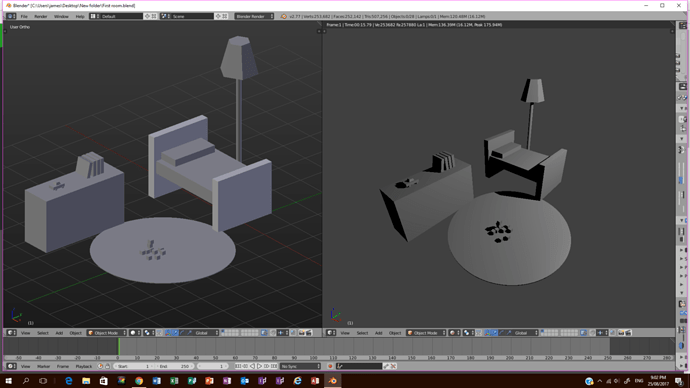This screenshot has width=690, height=388.
Task: Open right viewport editor type menu
Action: pos(331,333)
